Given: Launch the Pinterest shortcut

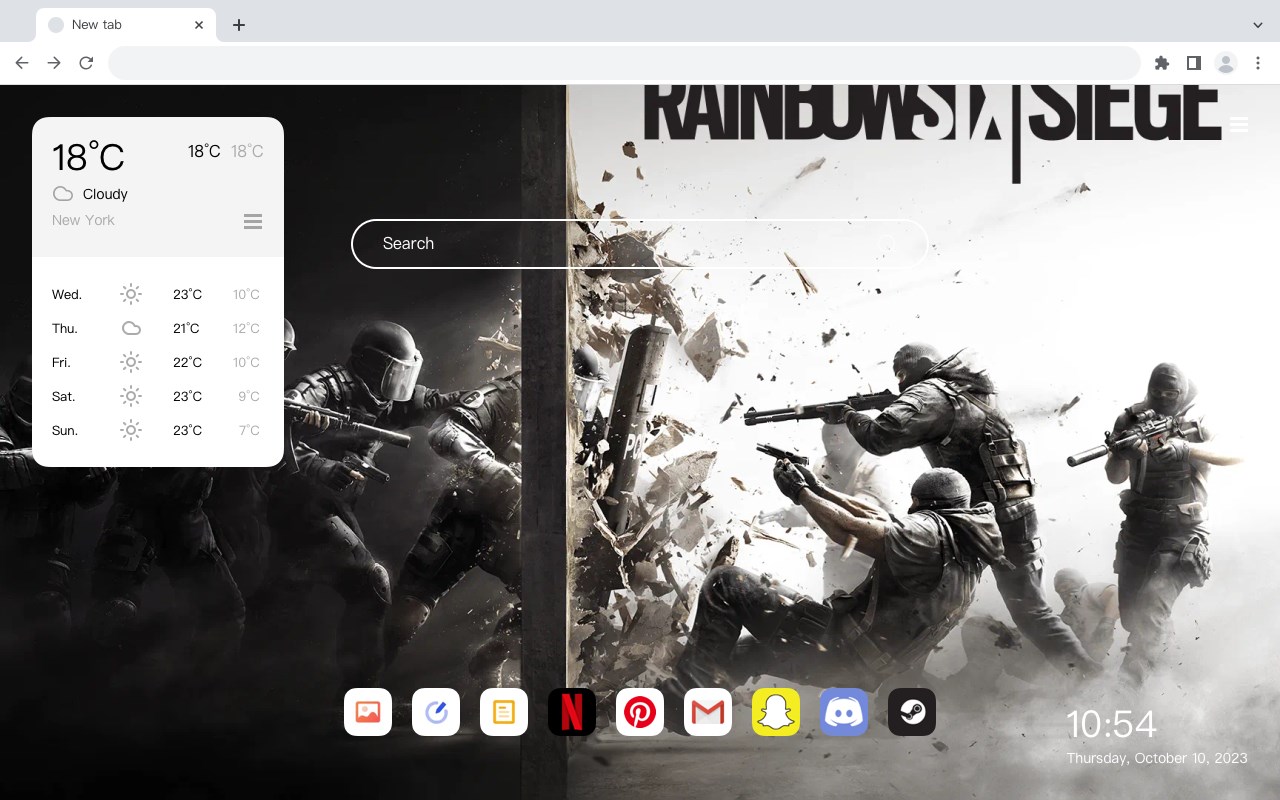Looking at the screenshot, I should coord(640,712).
